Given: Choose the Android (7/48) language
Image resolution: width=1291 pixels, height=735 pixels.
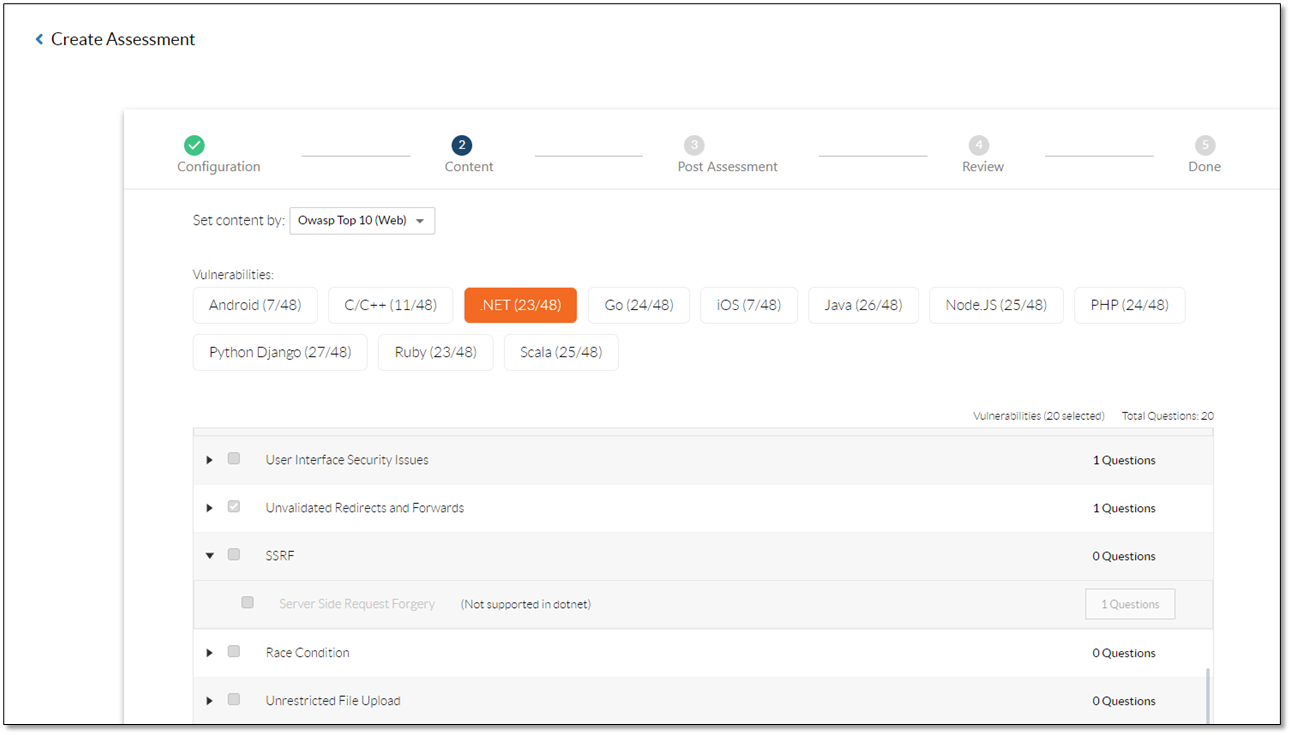Looking at the screenshot, I should 255,305.
